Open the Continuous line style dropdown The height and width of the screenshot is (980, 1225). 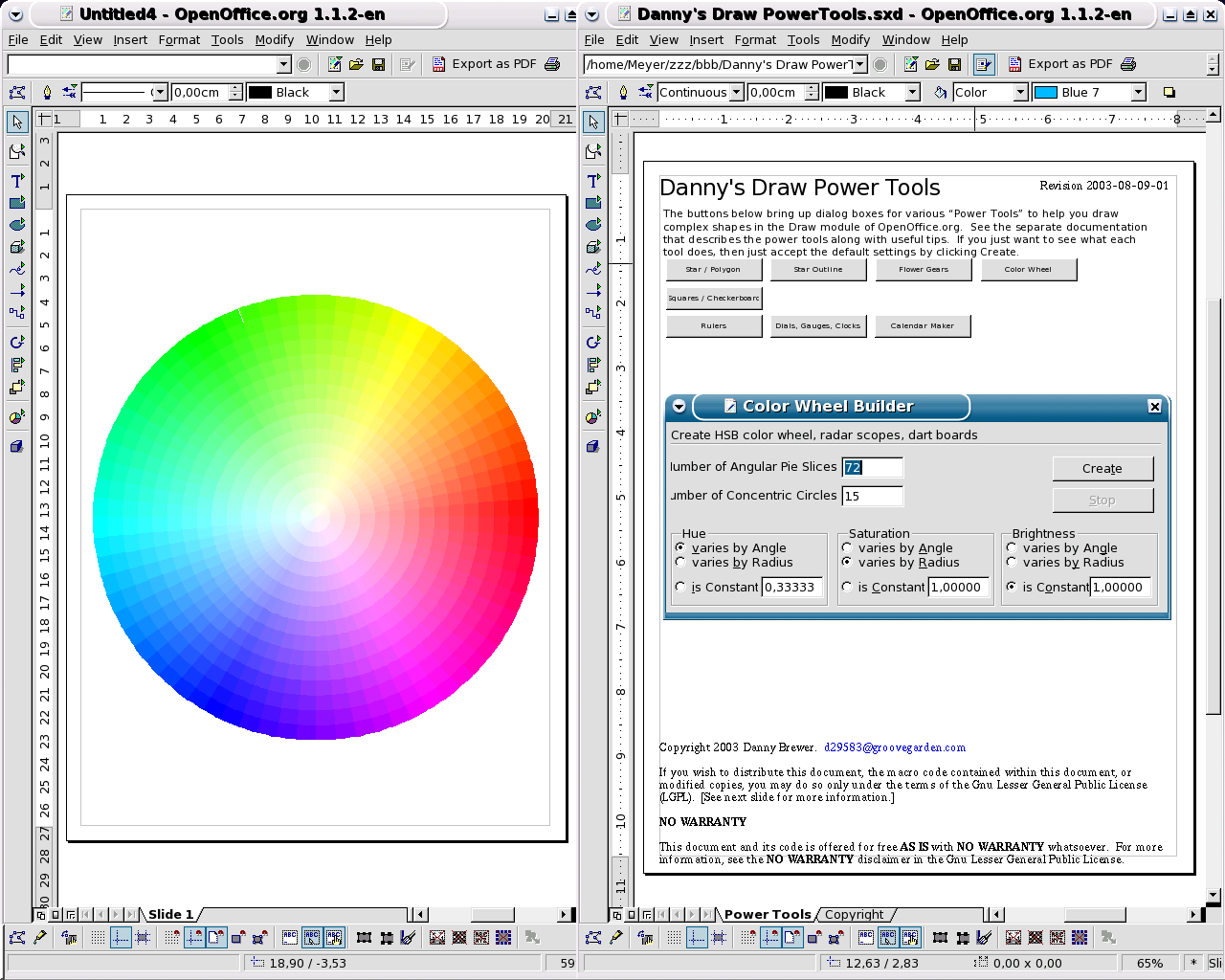click(737, 93)
